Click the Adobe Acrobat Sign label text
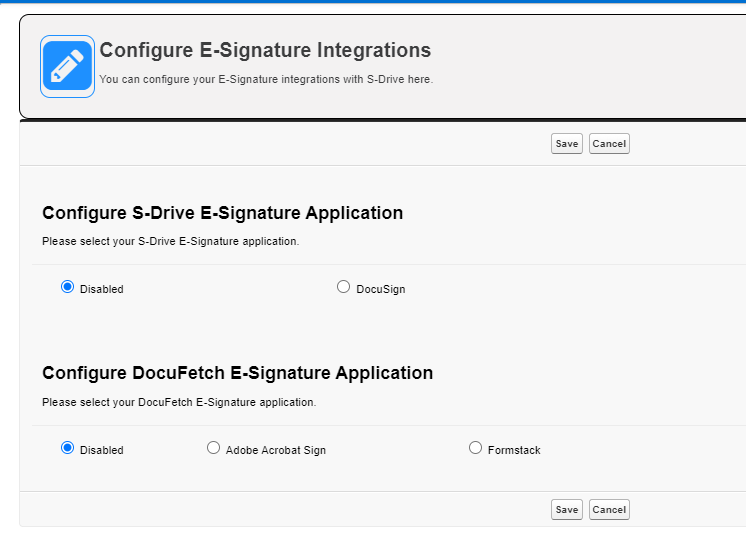The height and width of the screenshot is (545, 746). coord(275,451)
